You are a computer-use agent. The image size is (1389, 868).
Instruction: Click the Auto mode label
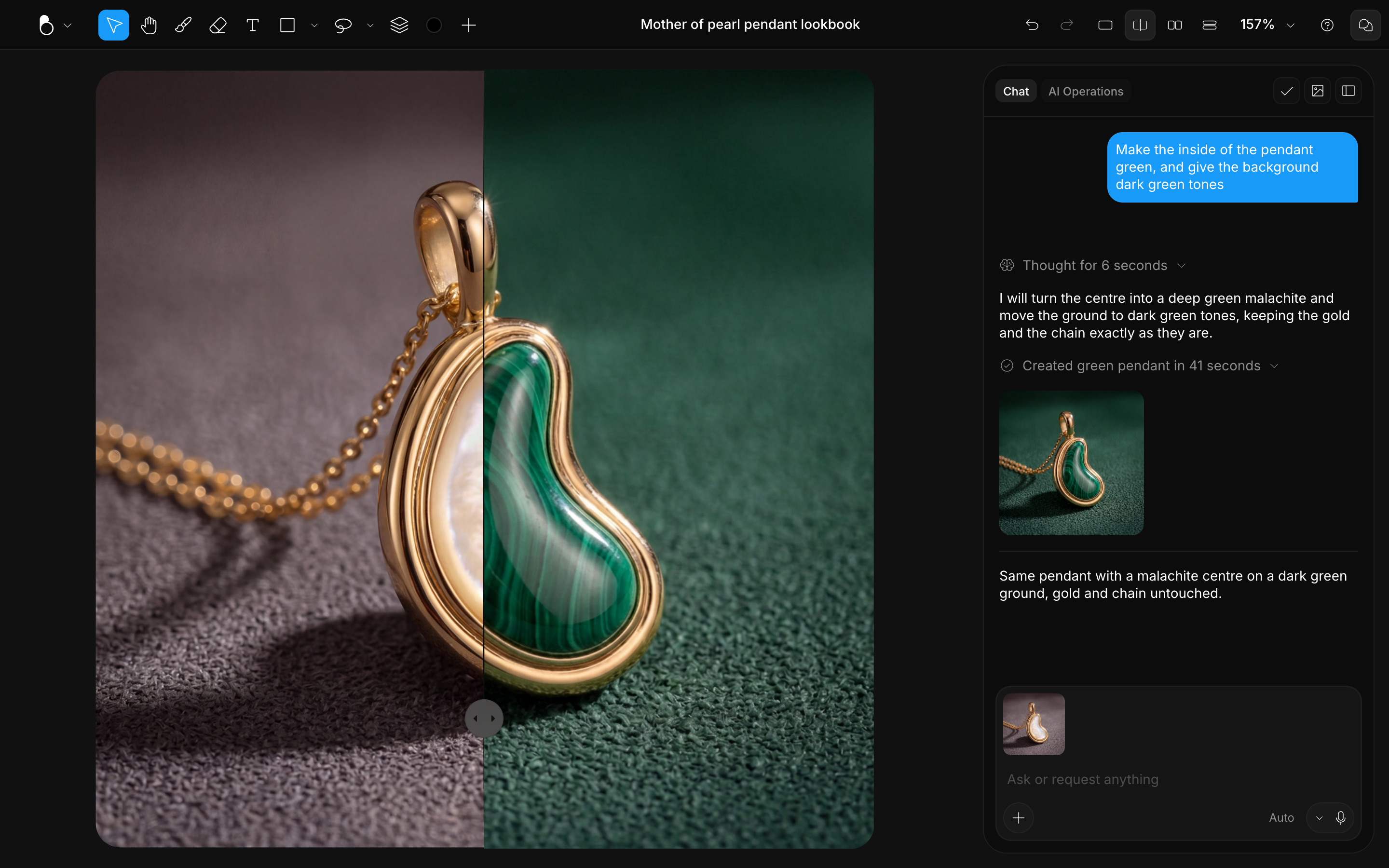point(1281,817)
